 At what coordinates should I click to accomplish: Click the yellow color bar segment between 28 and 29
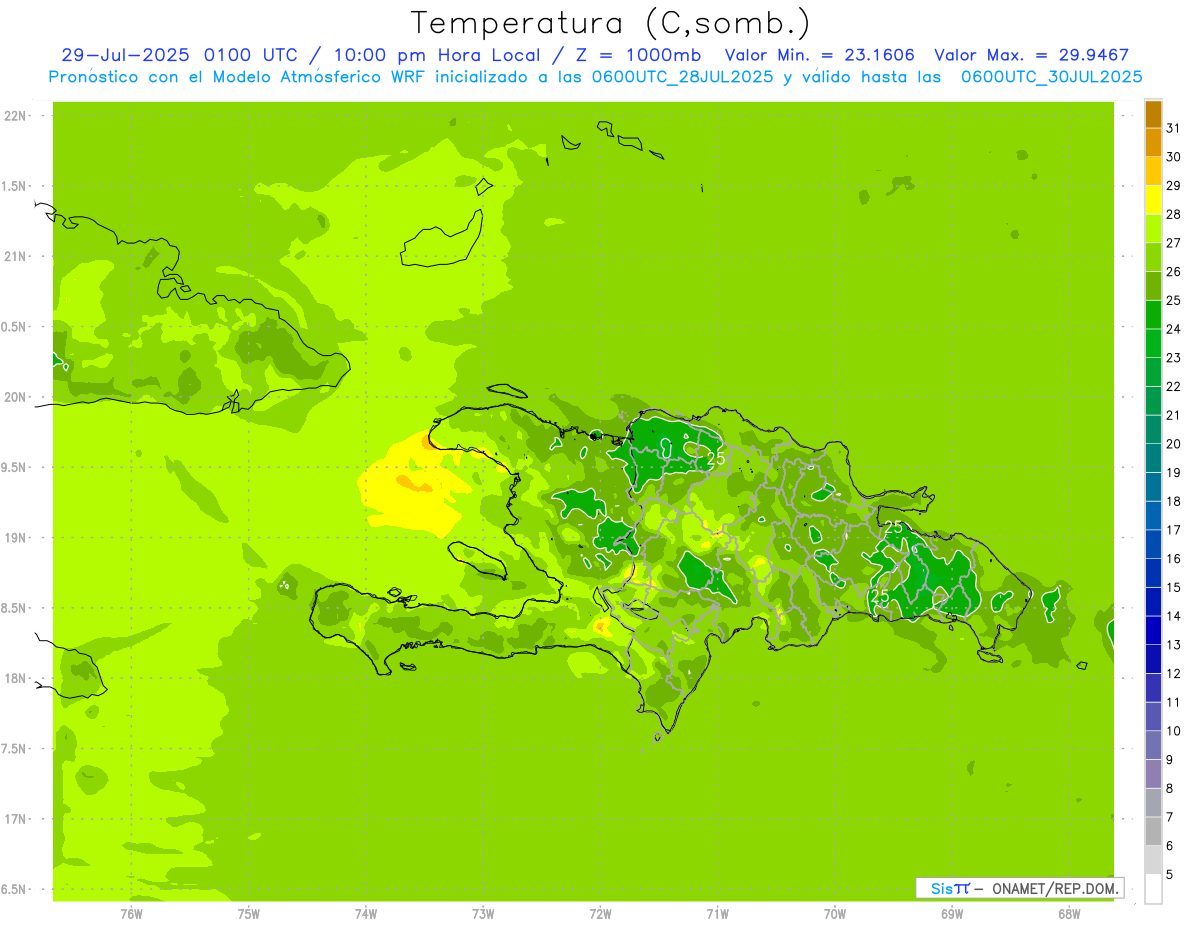tap(1153, 200)
